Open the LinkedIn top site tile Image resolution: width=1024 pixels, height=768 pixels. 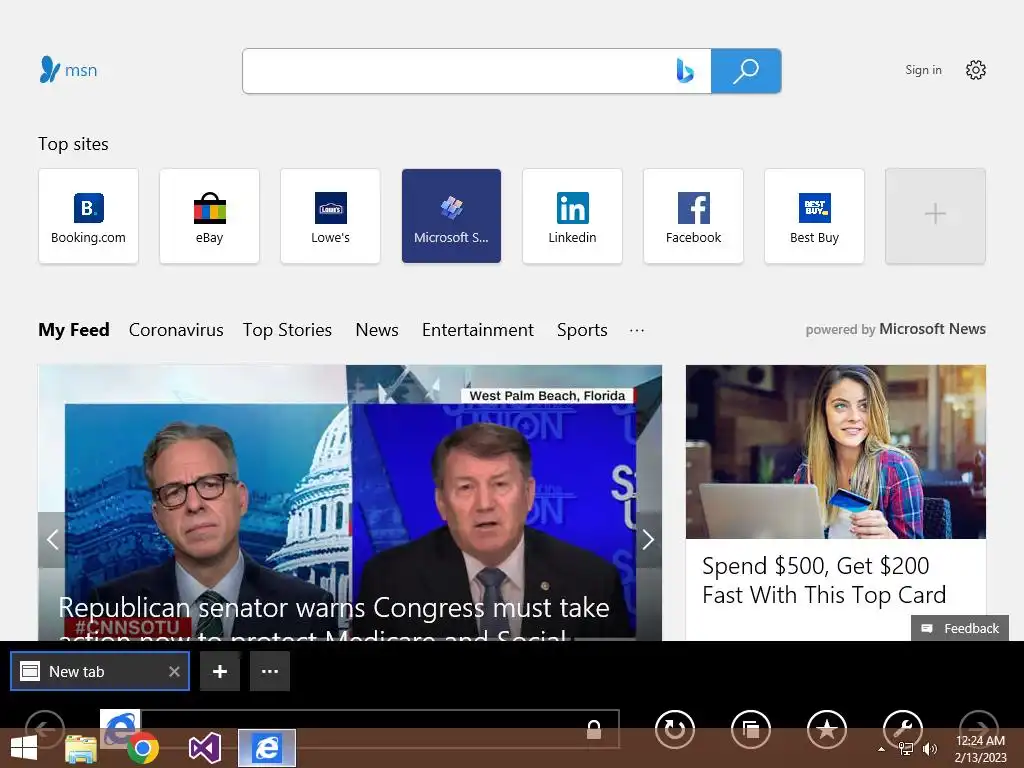[572, 216]
